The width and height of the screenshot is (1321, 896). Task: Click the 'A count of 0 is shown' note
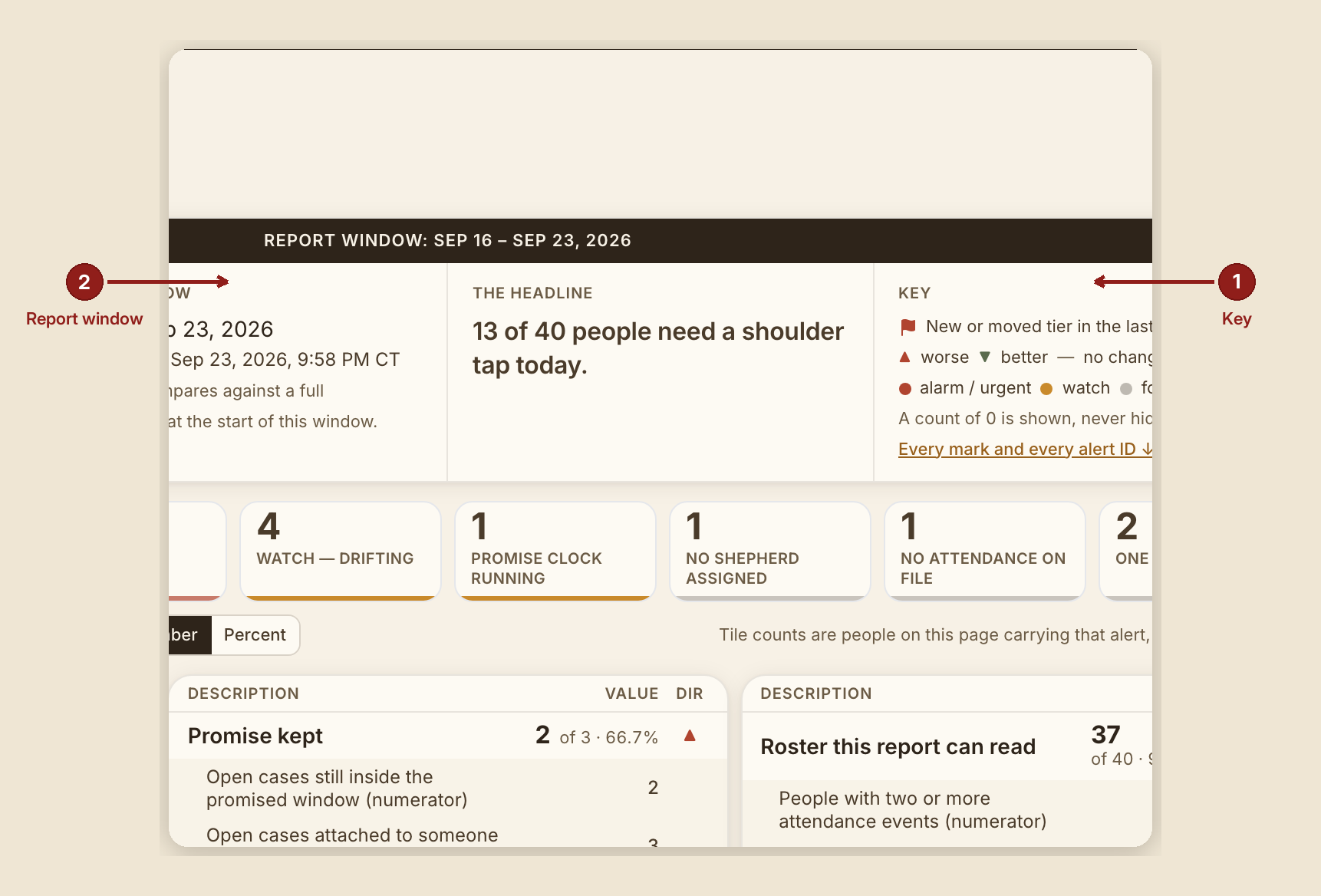tap(1025, 419)
